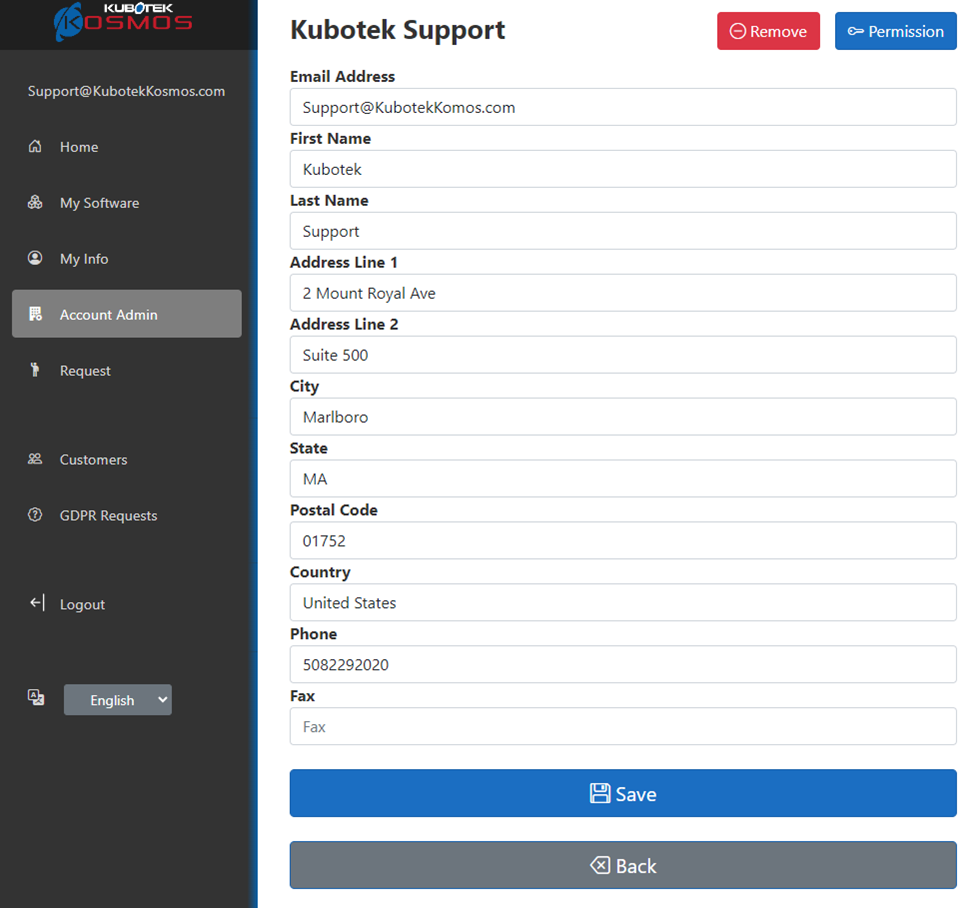Open the My Software menu item
The width and height of the screenshot is (970, 908).
point(99,203)
